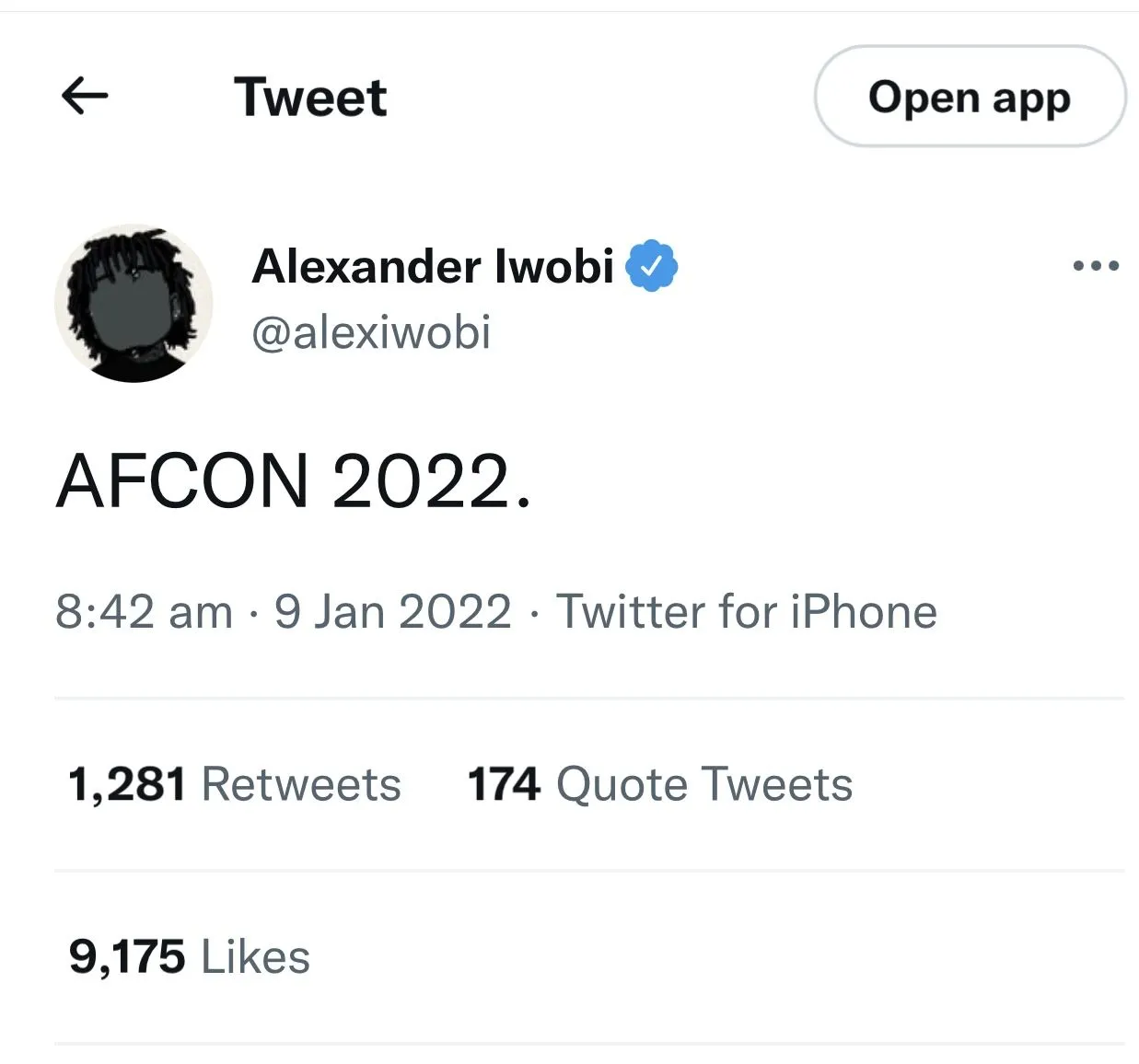Click the 2022 text in the tweet body
The height and width of the screenshot is (1064, 1139).
pos(422,481)
